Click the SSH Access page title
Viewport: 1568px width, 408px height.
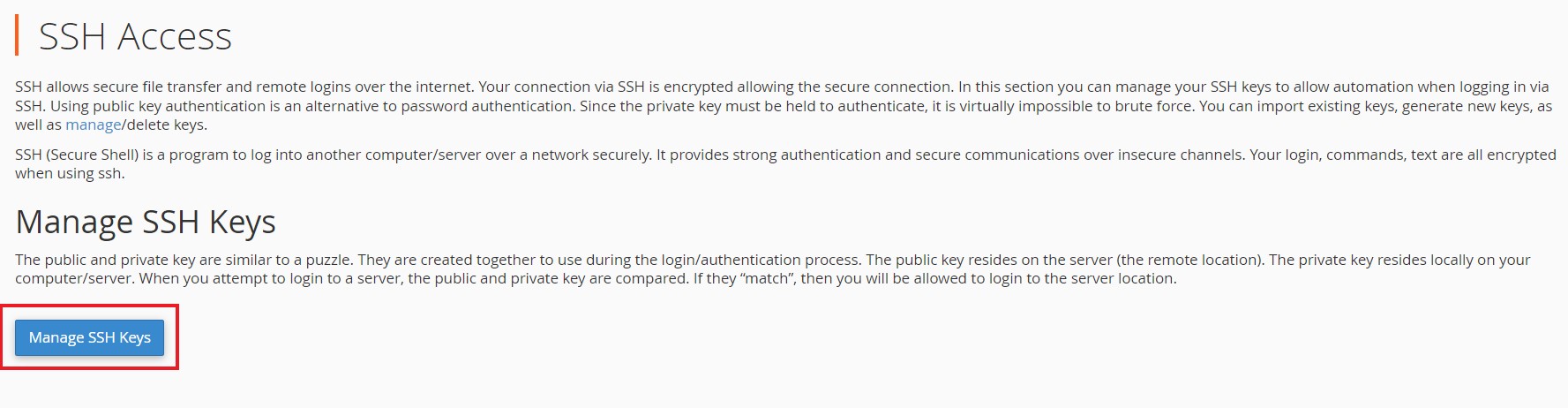click(x=135, y=36)
